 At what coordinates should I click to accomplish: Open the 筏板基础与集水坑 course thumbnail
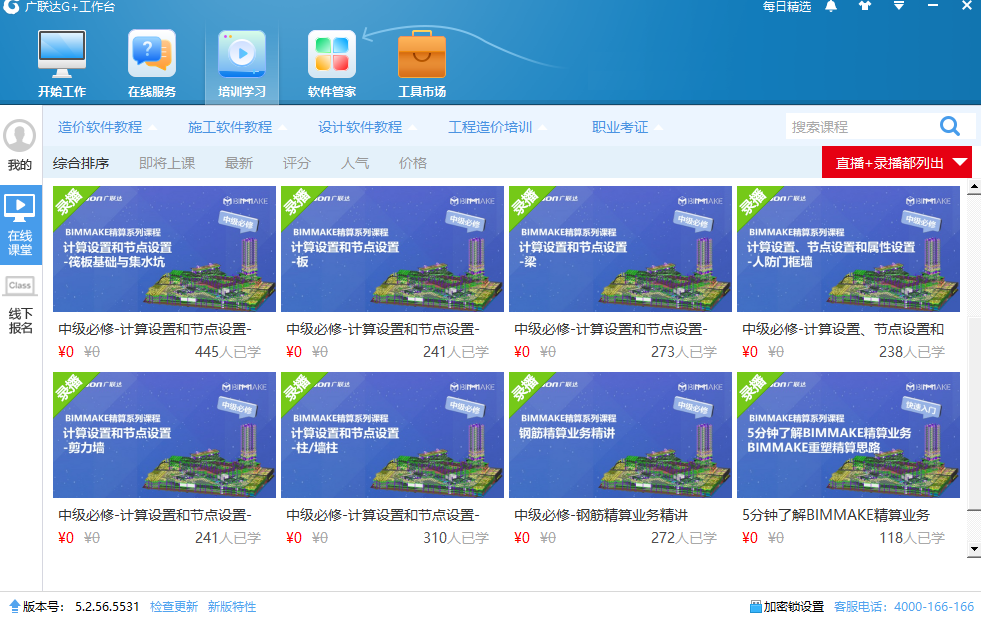[165, 249]
